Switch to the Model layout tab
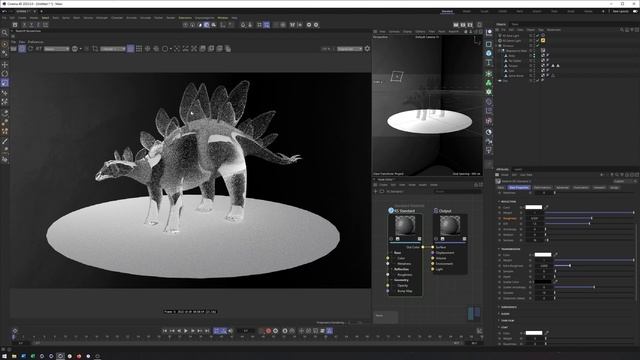The image size is (640, 360). coord(467,11)
